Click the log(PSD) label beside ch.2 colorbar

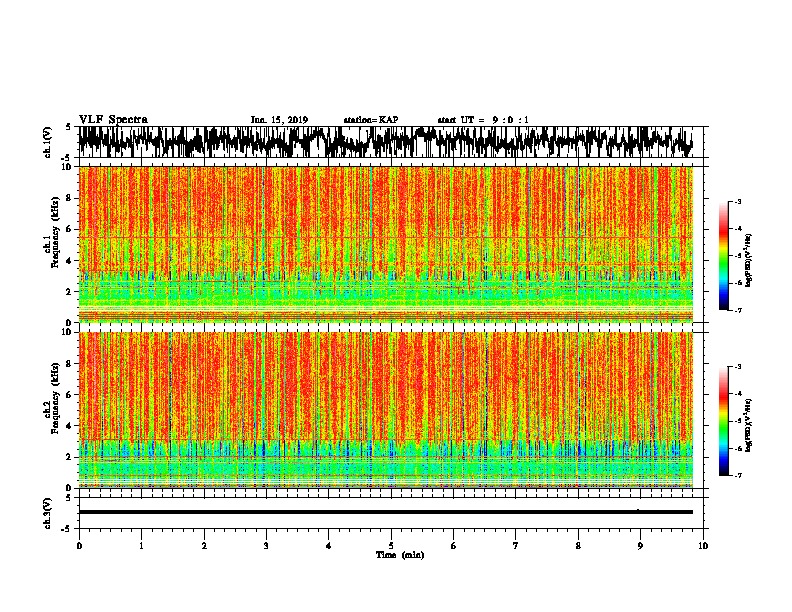click(749, 425)
